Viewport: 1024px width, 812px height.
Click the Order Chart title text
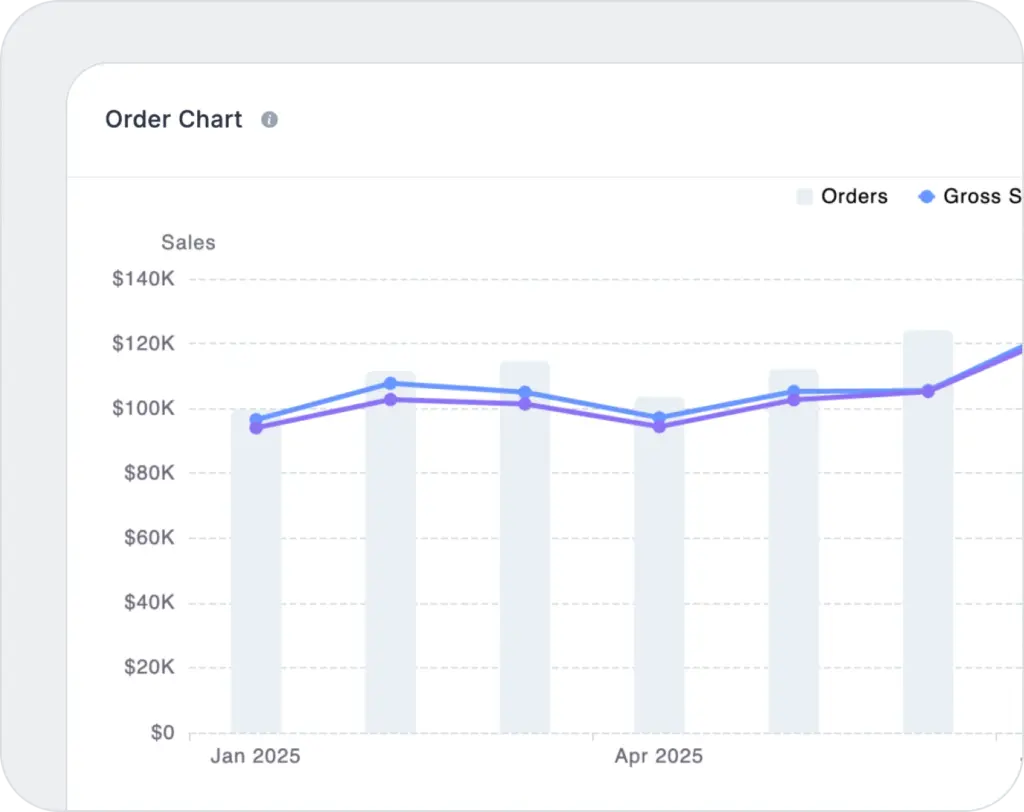click(x=174, y=120)
